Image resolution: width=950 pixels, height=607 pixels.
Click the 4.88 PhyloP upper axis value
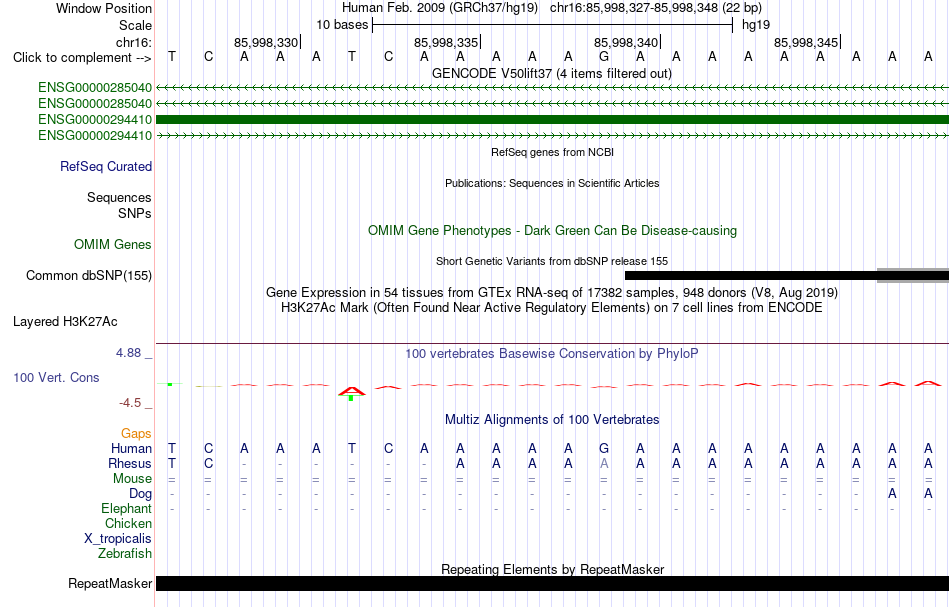128,353
